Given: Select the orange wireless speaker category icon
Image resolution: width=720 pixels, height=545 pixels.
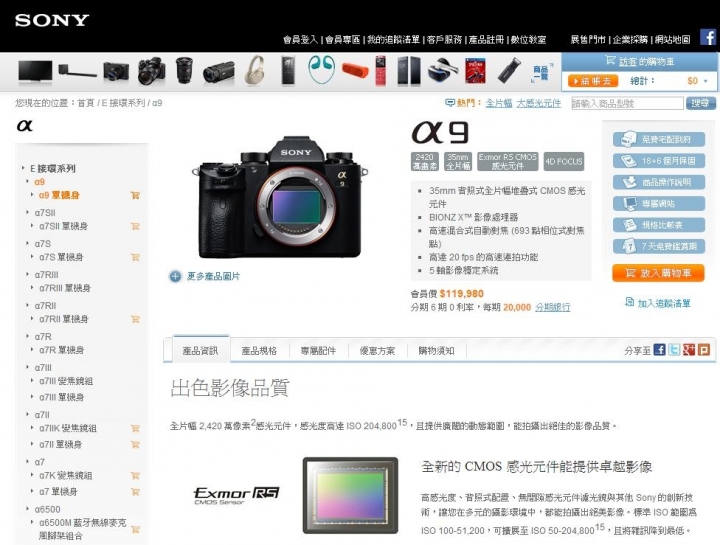Looking at the screenshot, I should click(355, 71).
